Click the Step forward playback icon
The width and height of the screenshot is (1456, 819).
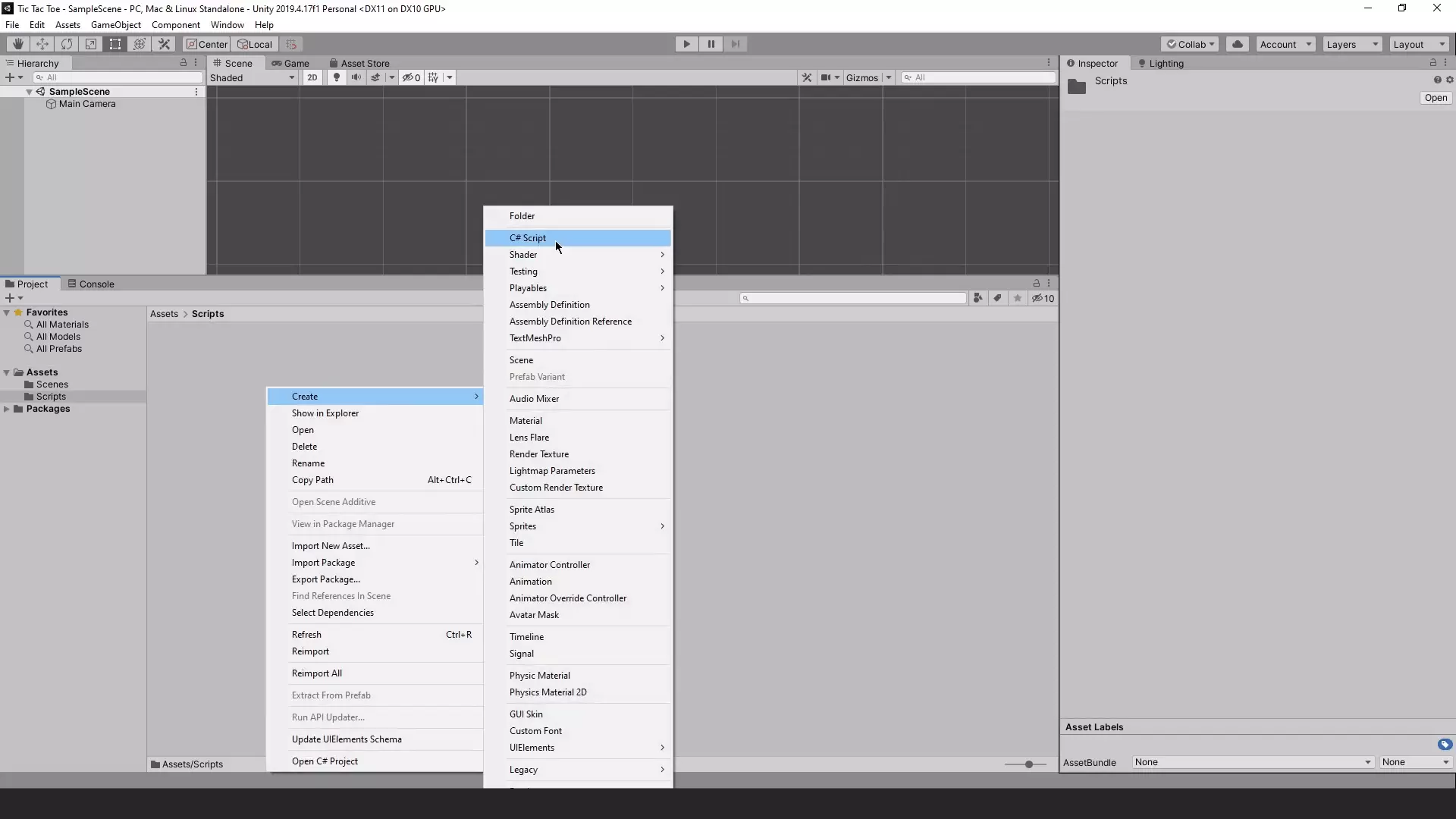pos(736,44)
